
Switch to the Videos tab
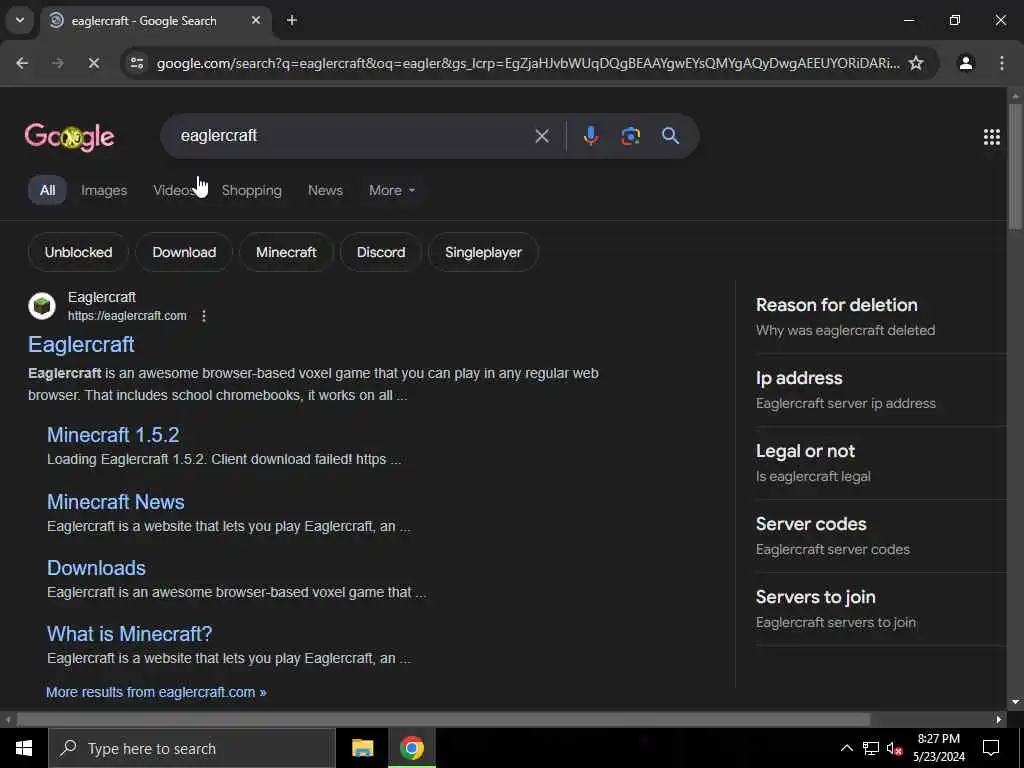click(174, 190)
